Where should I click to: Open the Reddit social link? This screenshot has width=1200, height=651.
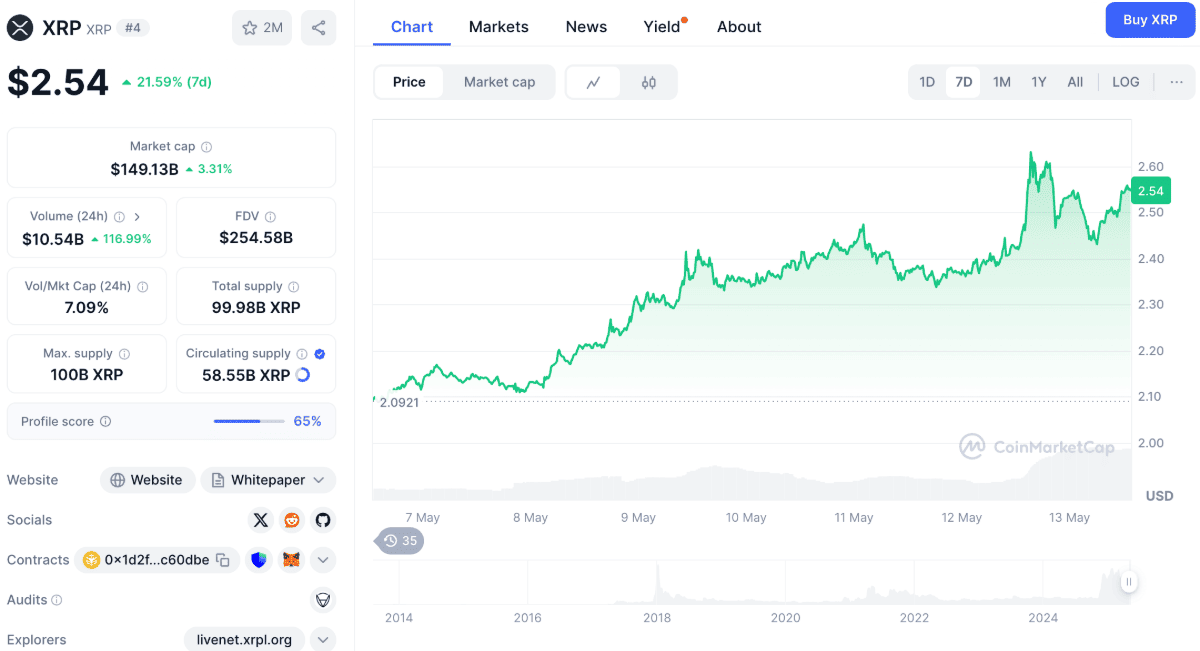pos(292,520)
